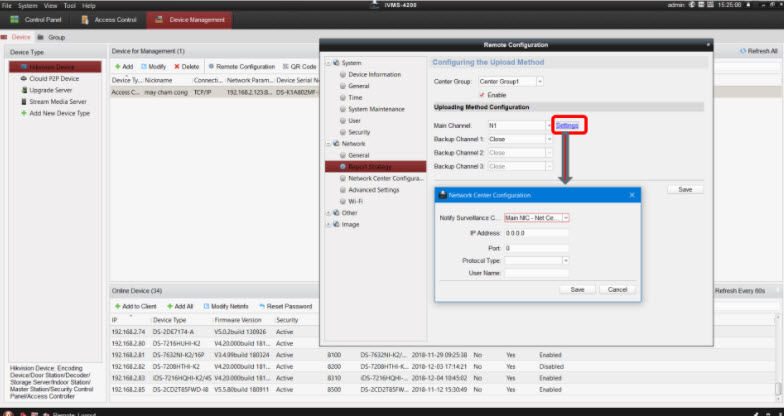Click Cancel in Network Center Configuration

[x=617, y=289]
